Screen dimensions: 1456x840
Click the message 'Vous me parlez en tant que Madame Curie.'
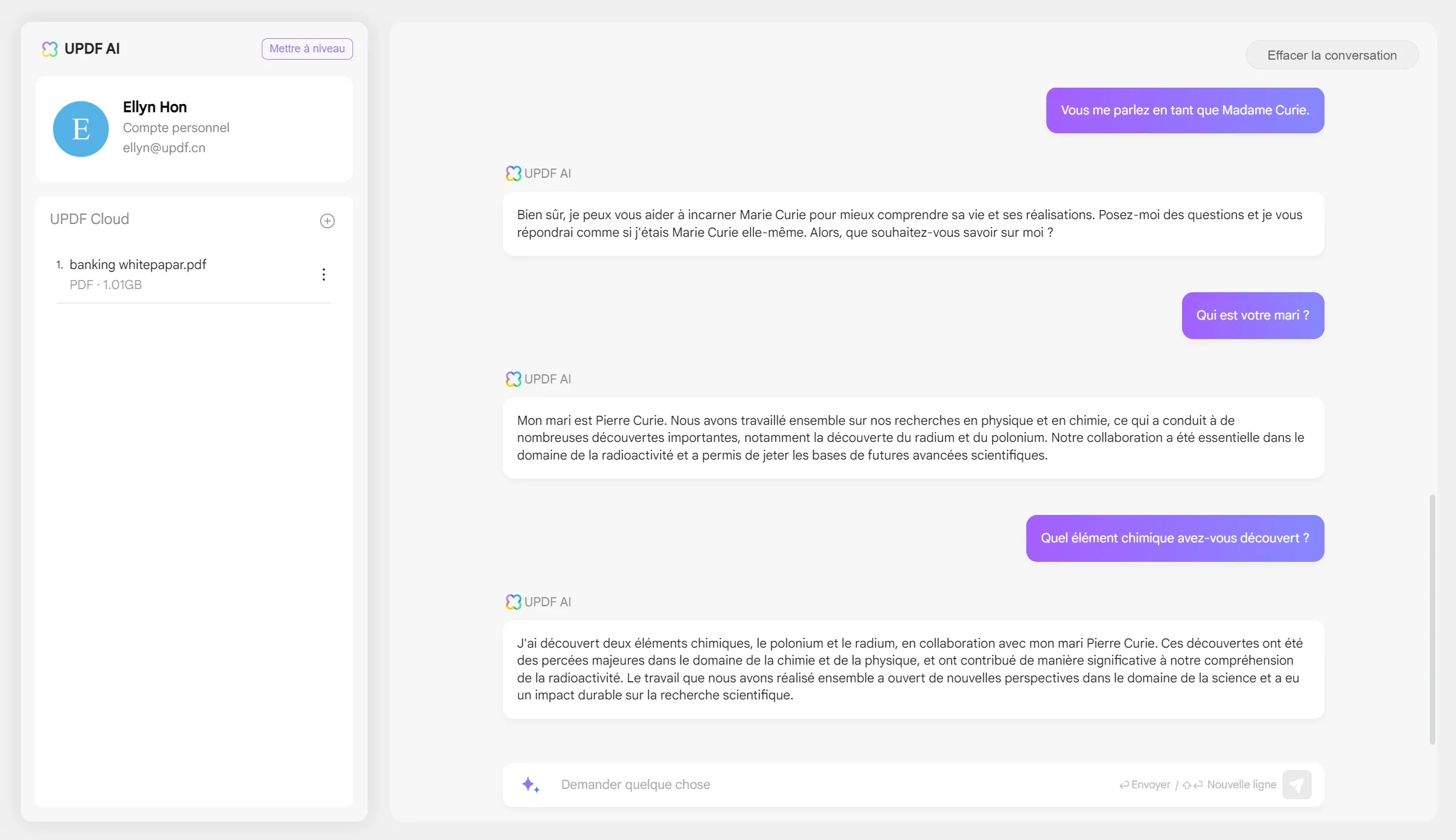tap(1185, 110)
